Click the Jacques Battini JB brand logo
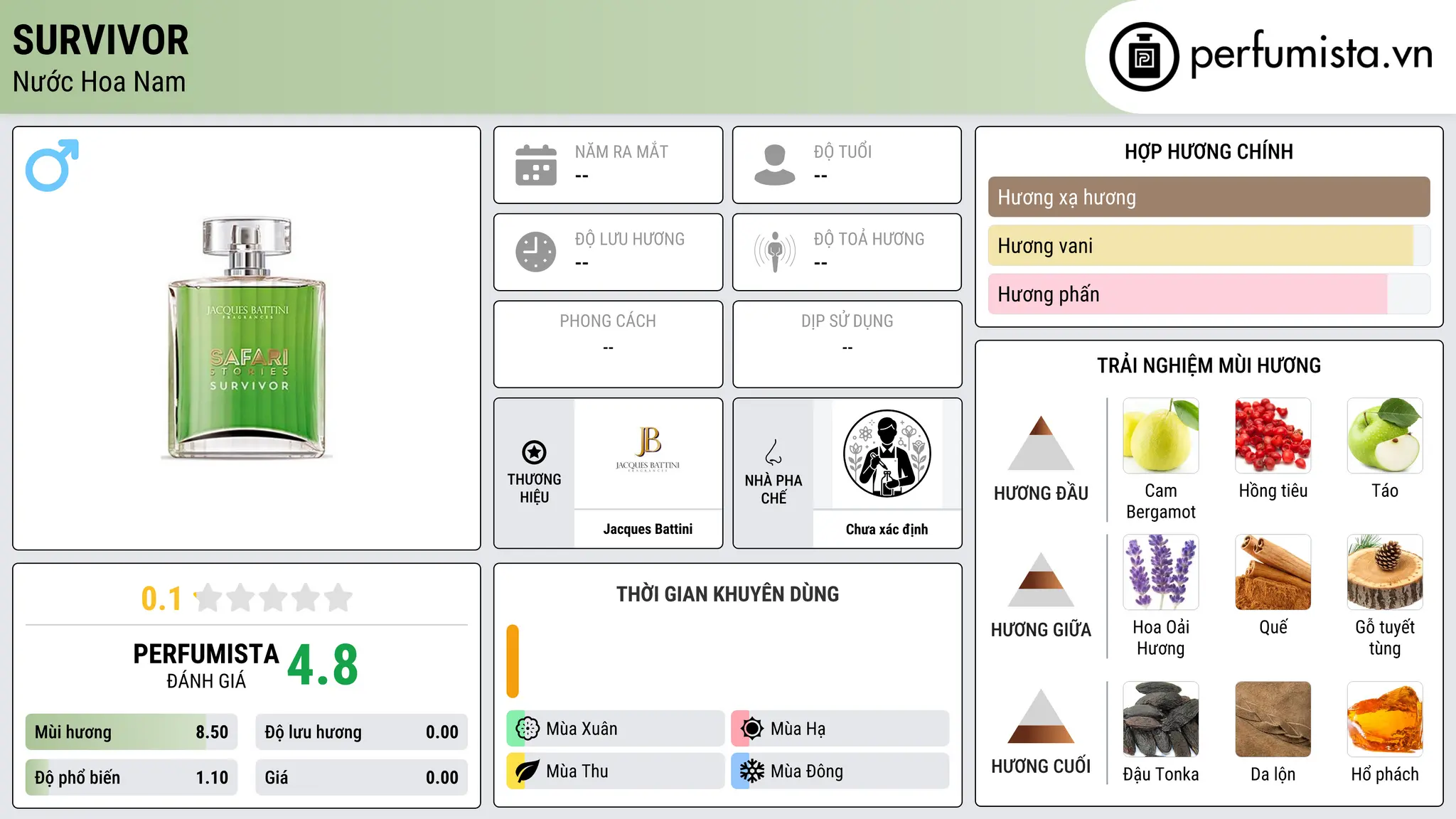This screenshot has height=819, width=1456. click(x=648, y=449)
